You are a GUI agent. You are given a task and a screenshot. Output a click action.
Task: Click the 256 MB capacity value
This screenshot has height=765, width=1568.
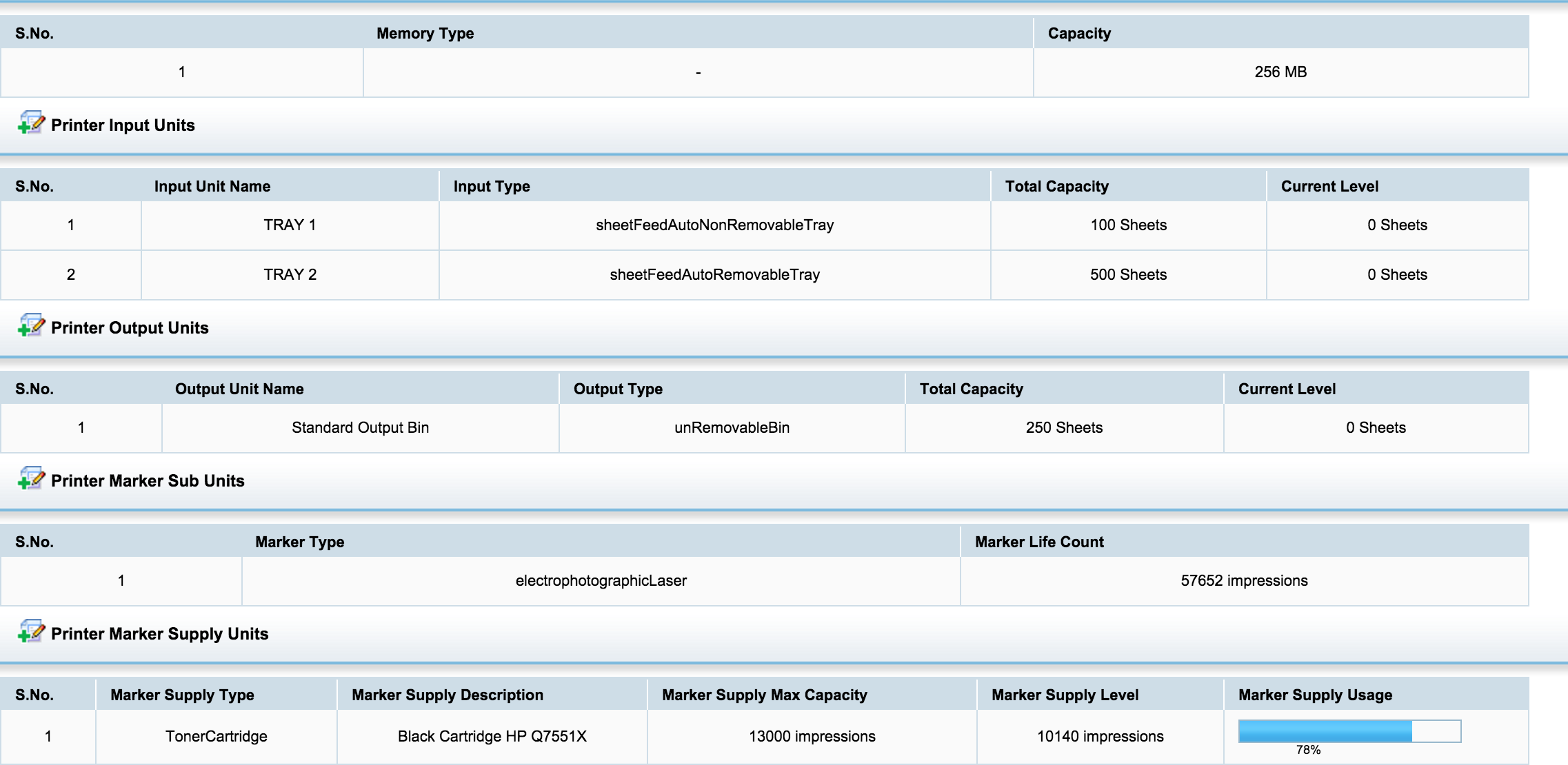pos(1280,72)
